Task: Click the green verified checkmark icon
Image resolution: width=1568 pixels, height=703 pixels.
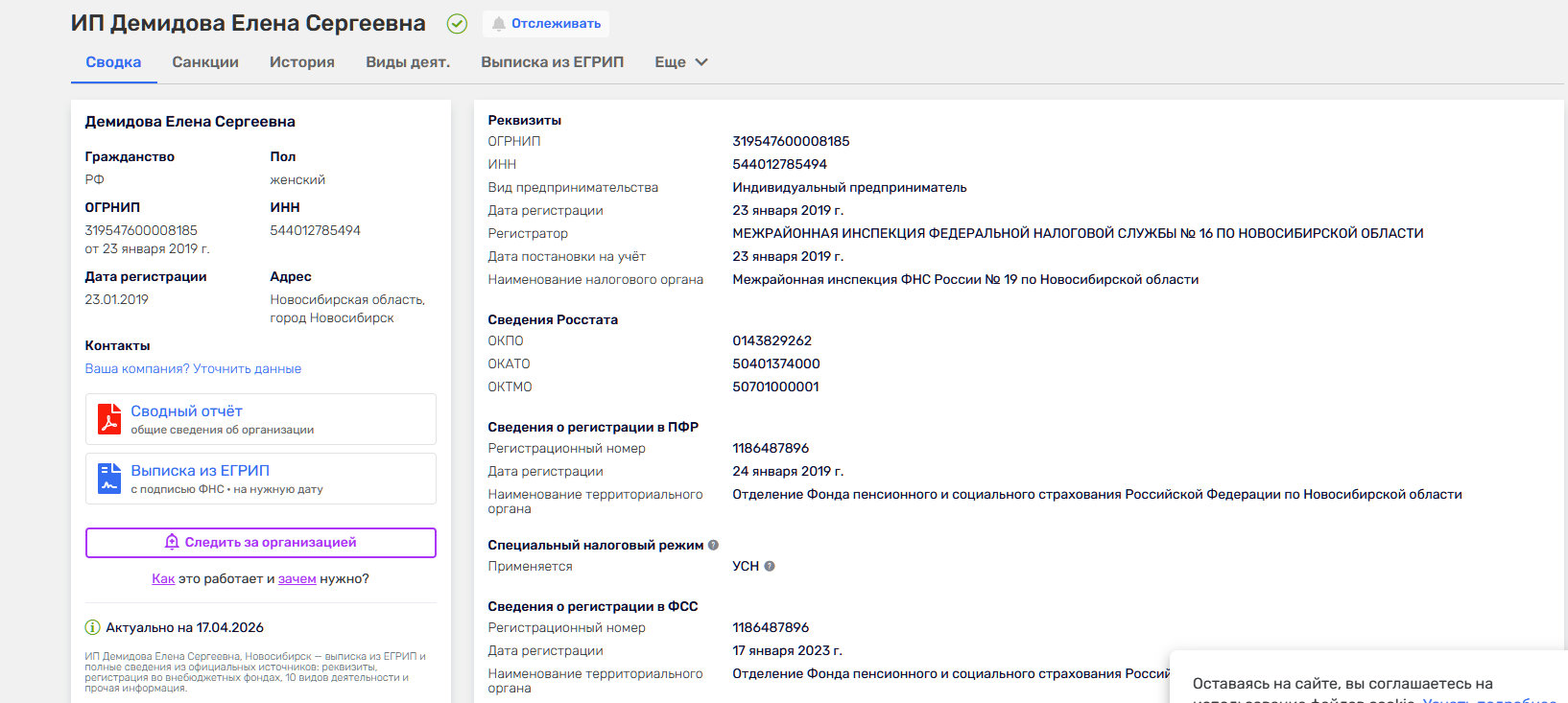Action: click(x=457, y=24)
